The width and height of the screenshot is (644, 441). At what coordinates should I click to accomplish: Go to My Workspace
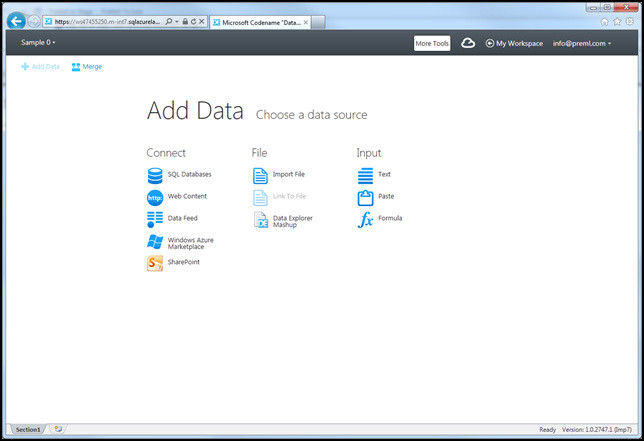coord(514,43)
